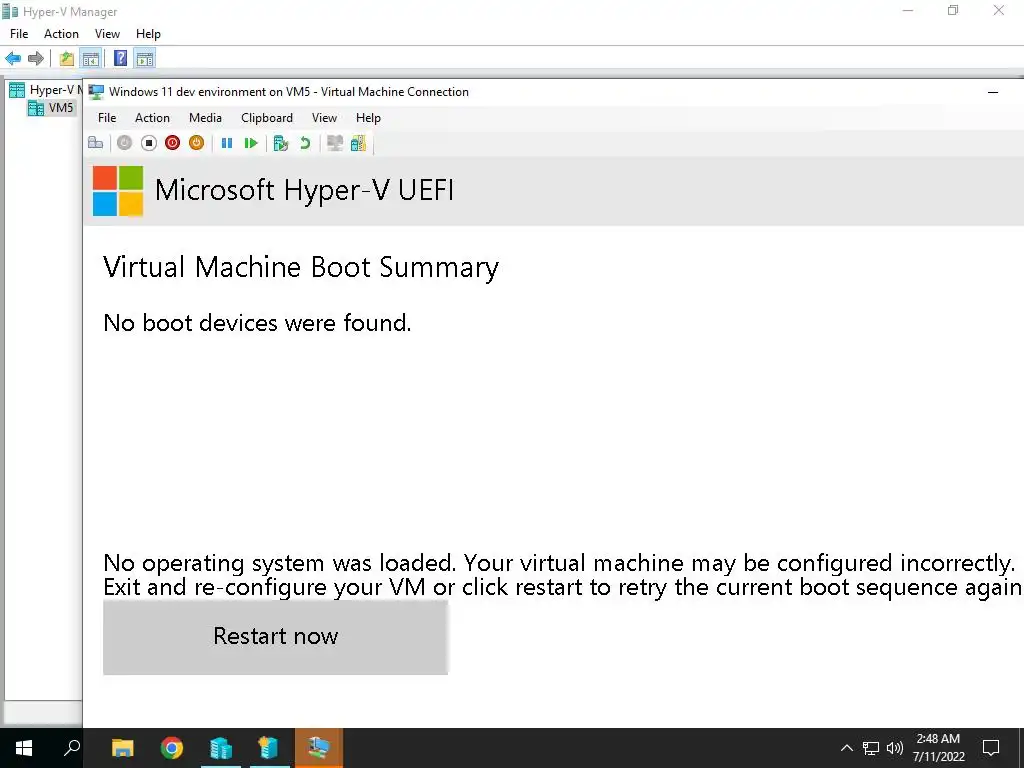
Task: Click the Restart now button
Action: coord(276,637)
